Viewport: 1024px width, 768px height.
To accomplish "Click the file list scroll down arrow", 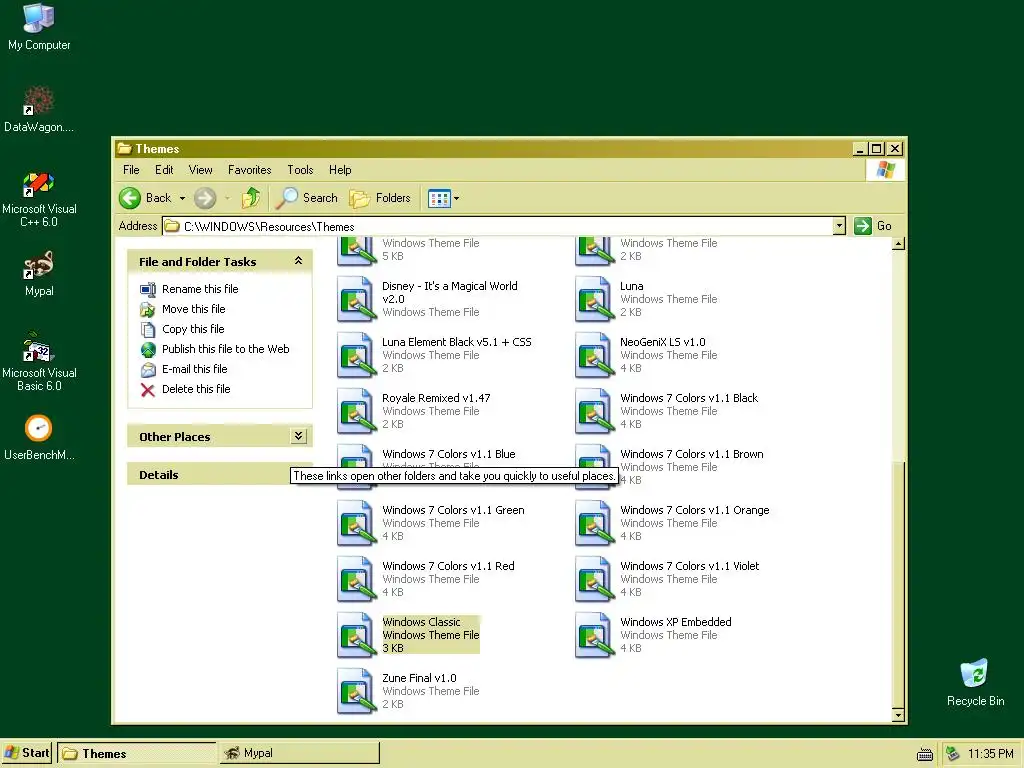I will coord(899,715).
